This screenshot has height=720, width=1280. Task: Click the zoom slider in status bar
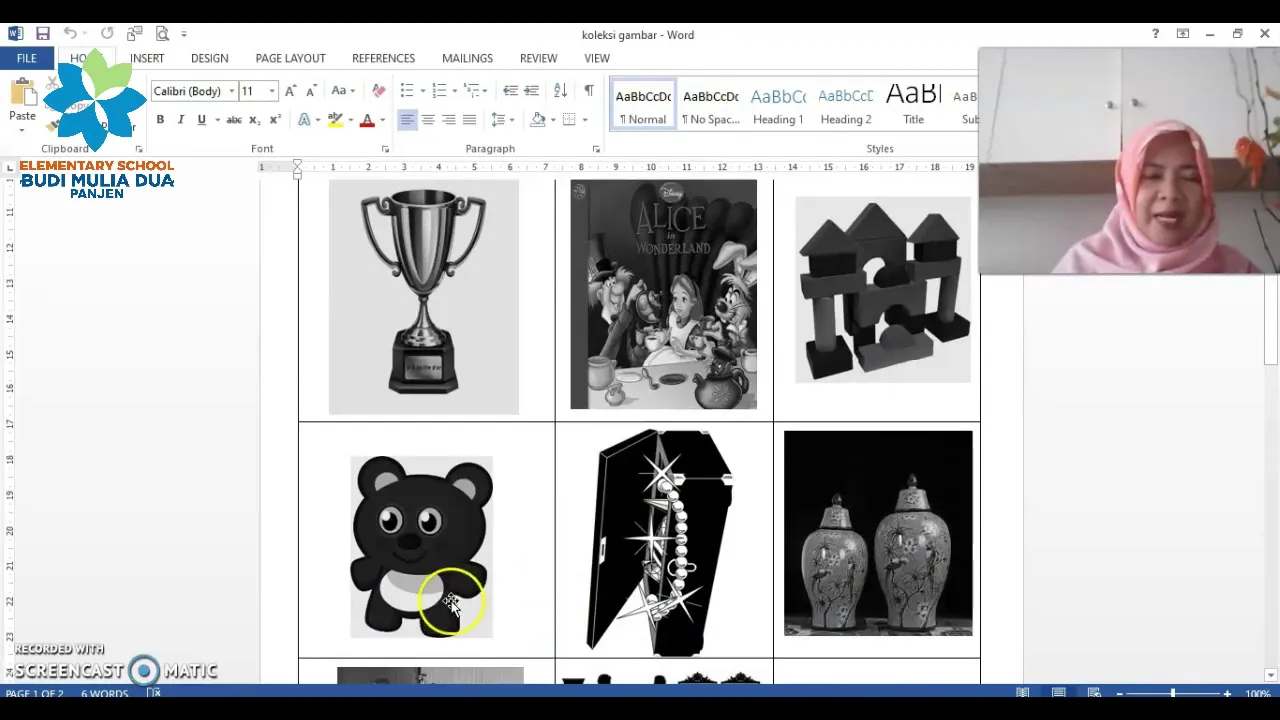pos(1173,693)
